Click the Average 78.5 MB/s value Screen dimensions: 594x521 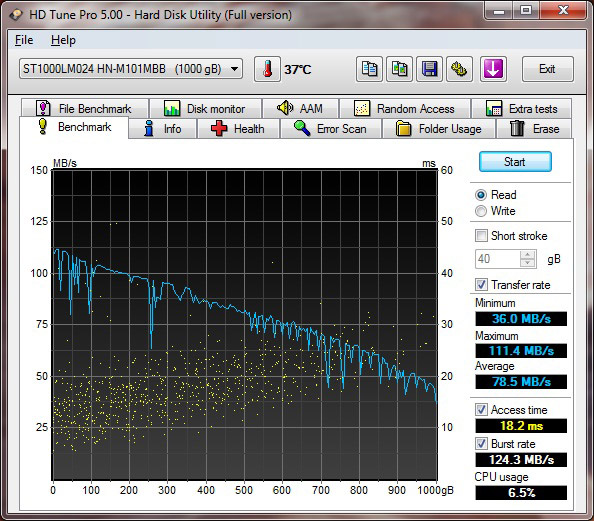tap(521, 382)
